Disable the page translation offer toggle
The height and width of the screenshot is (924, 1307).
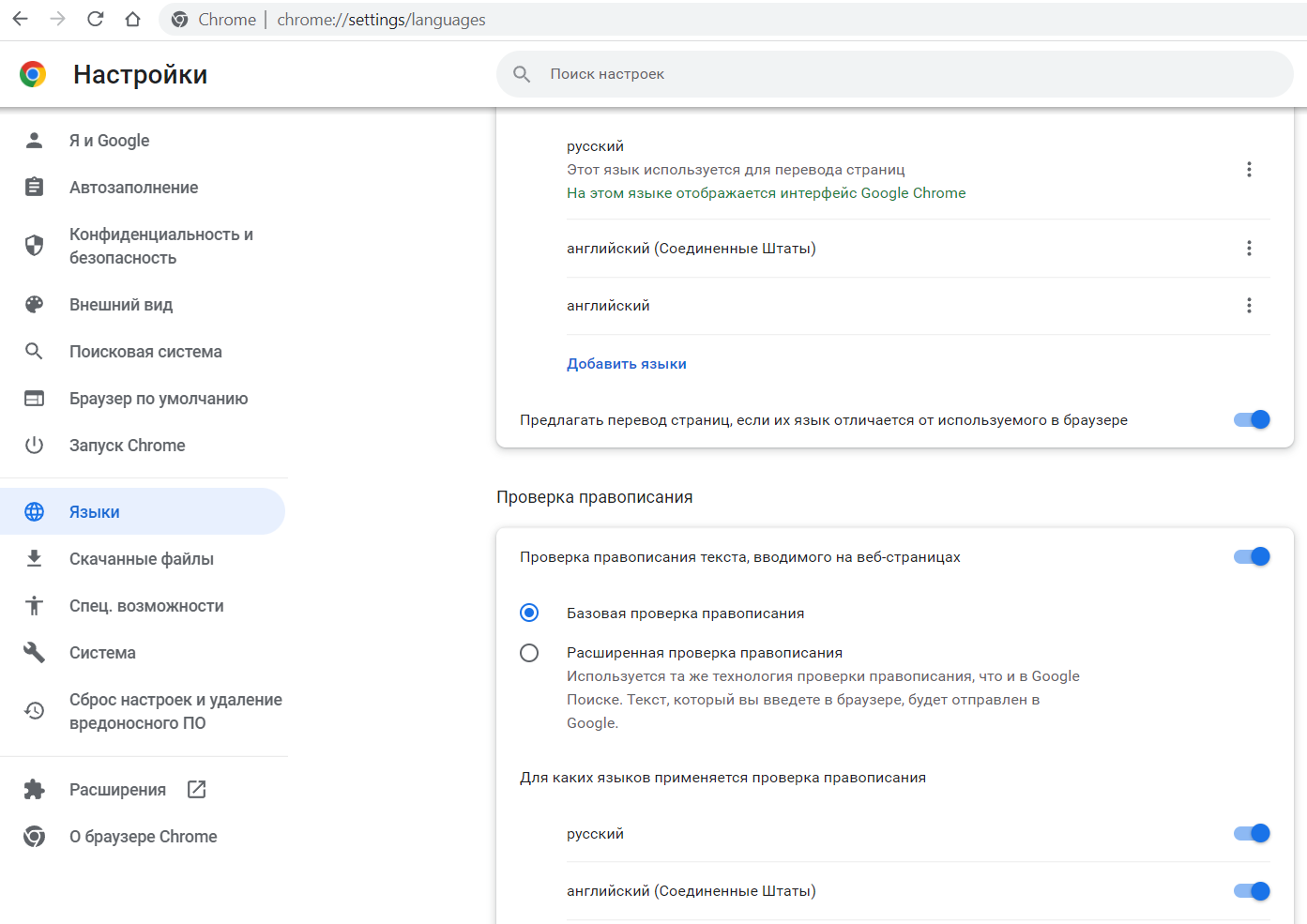[1252, 420]
